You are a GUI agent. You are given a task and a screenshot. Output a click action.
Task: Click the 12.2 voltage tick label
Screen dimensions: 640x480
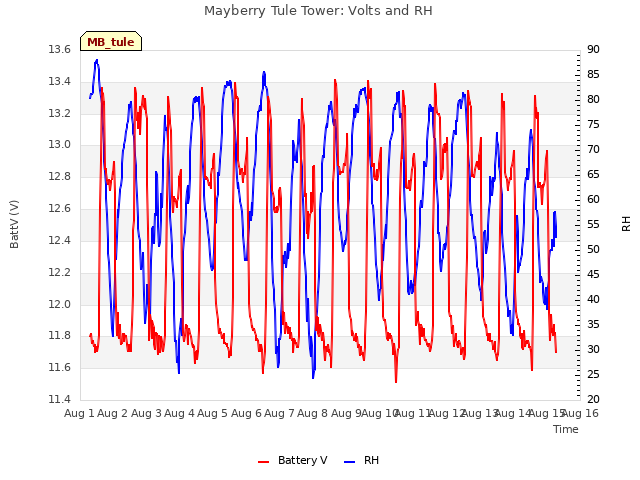tap(59, 272)
